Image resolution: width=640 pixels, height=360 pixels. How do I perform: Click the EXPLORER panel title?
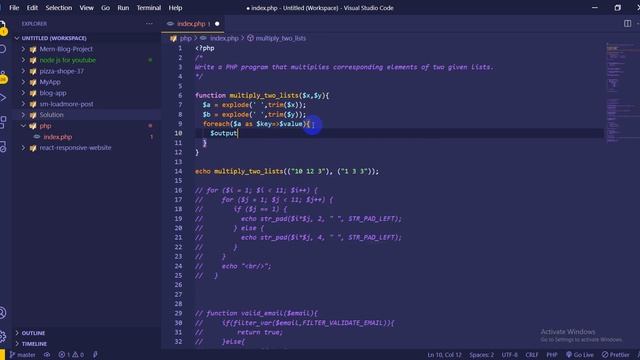click(x=34, y=24)
